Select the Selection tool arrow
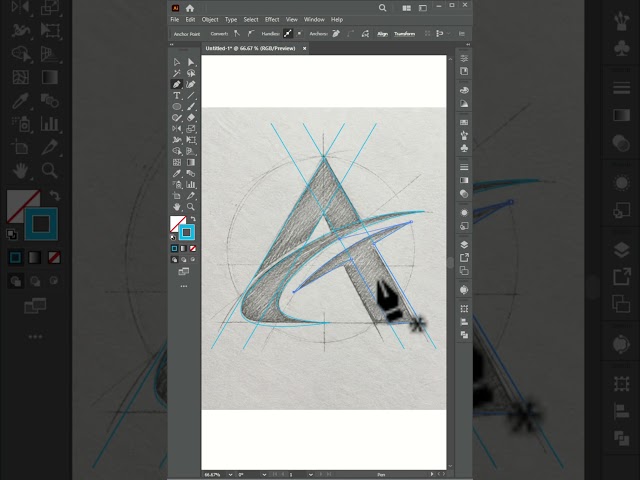The width and height of the screenshot is (640, 480). click(x=177, y=62)
